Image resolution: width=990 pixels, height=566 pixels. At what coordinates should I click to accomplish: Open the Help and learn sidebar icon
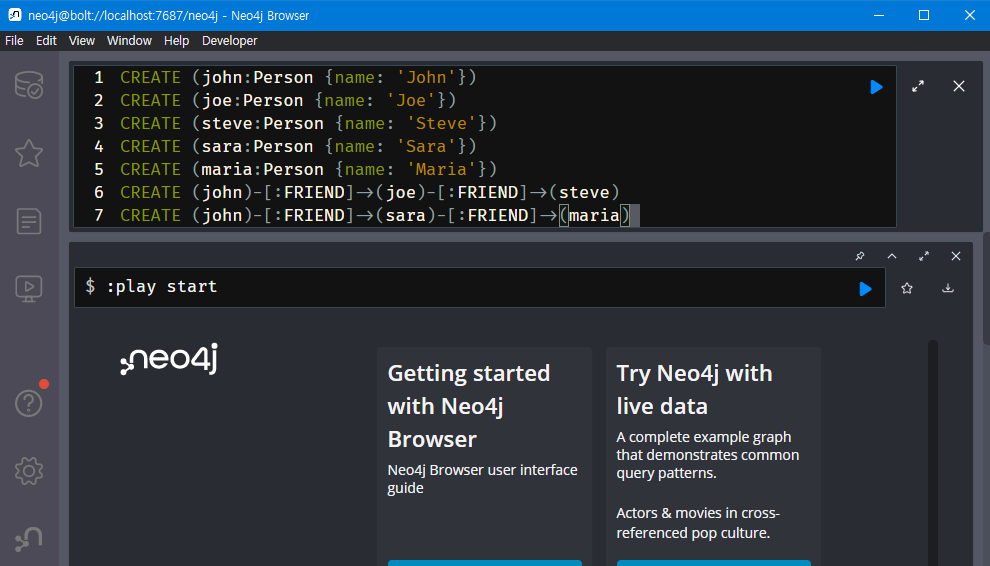pos(29,403)
